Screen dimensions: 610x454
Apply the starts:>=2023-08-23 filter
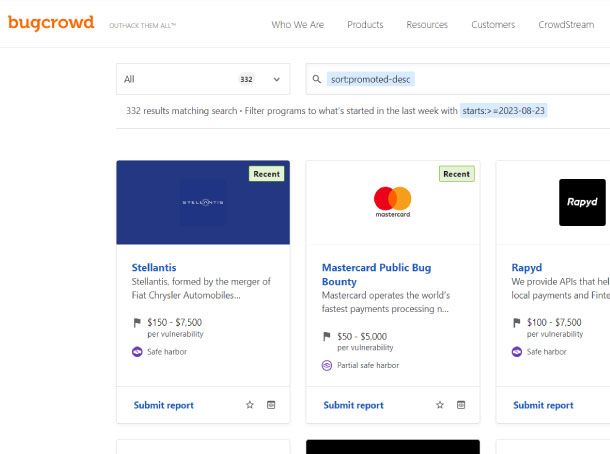[x=503, y=111]
